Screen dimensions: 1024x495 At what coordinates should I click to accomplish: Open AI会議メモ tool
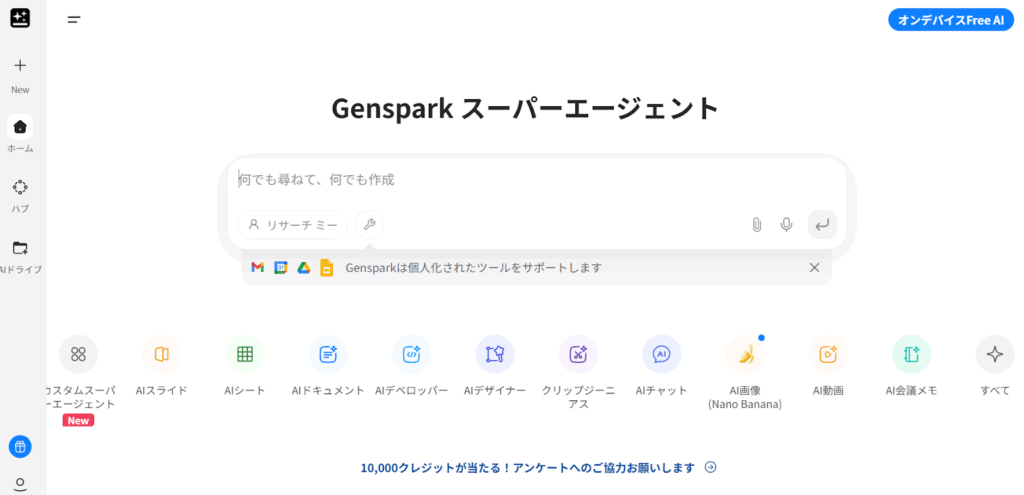tap(912, 354)
